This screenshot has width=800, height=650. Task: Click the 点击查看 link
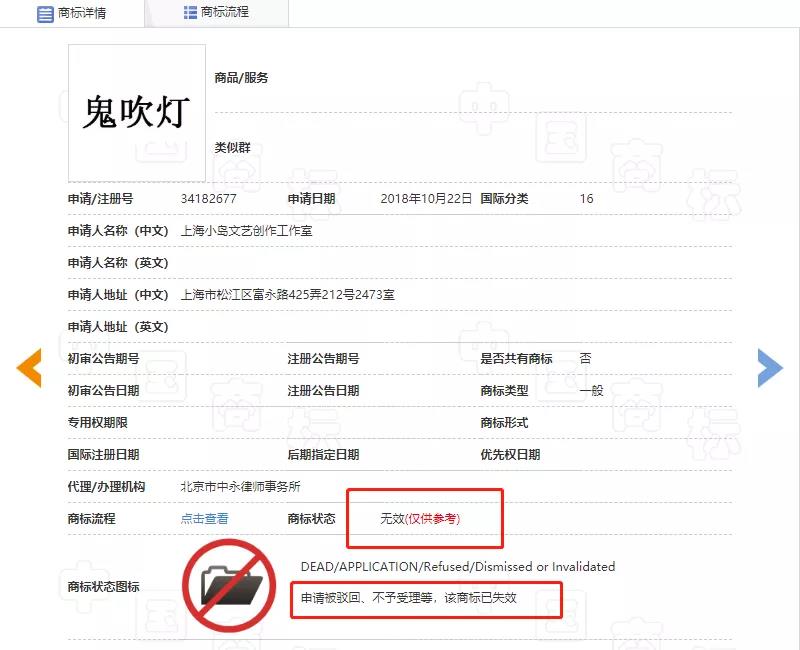point(204,518)
